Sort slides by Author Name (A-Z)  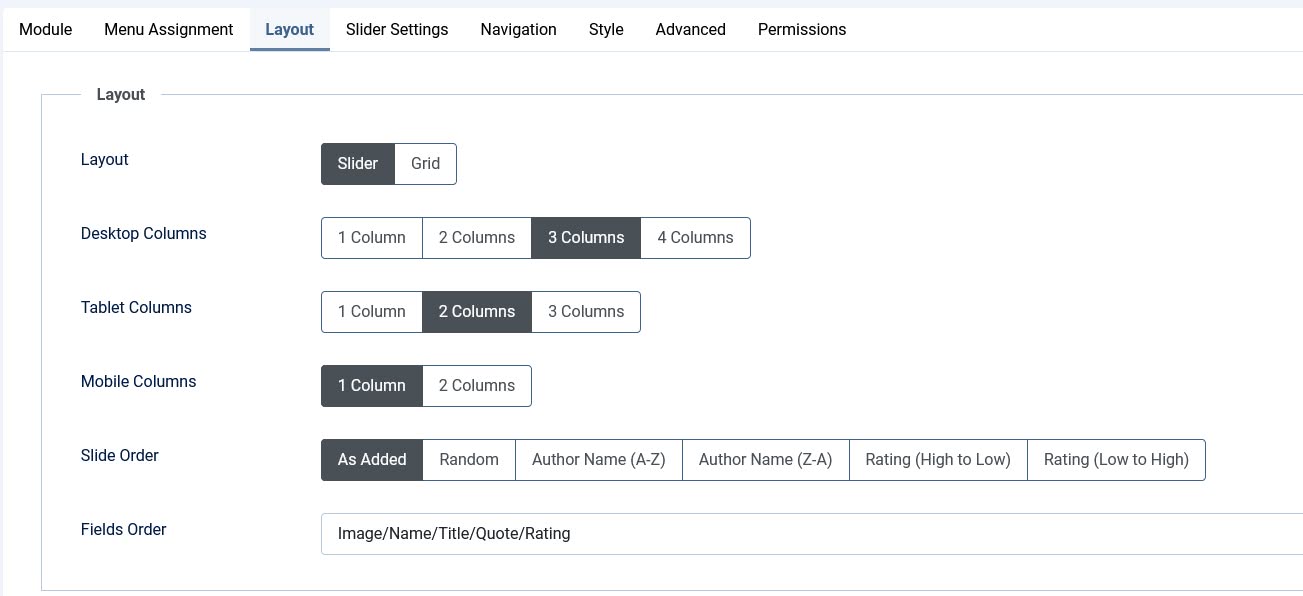(x=598, y=460)
